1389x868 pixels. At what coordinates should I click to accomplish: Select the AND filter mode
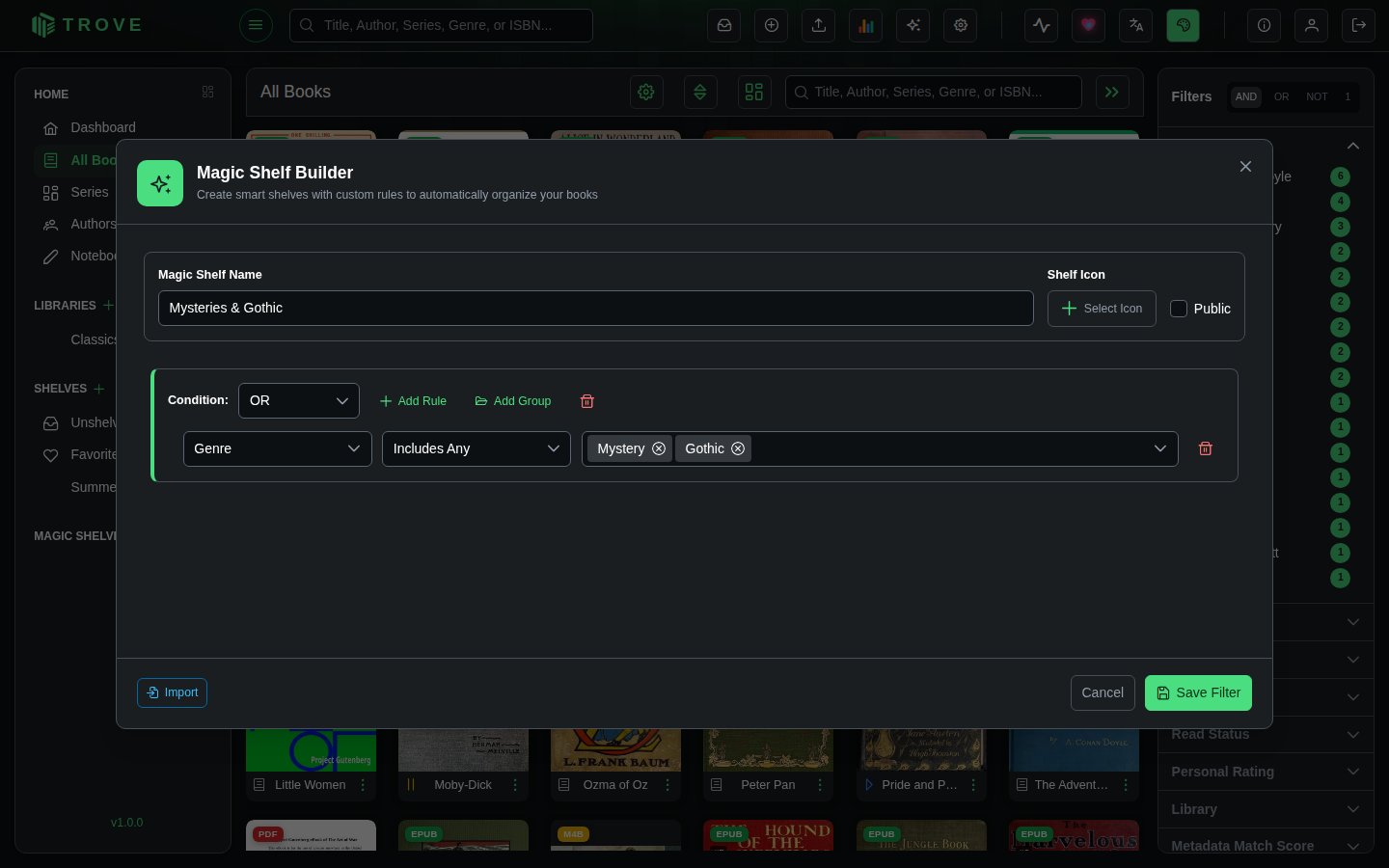coord(1246,96)
